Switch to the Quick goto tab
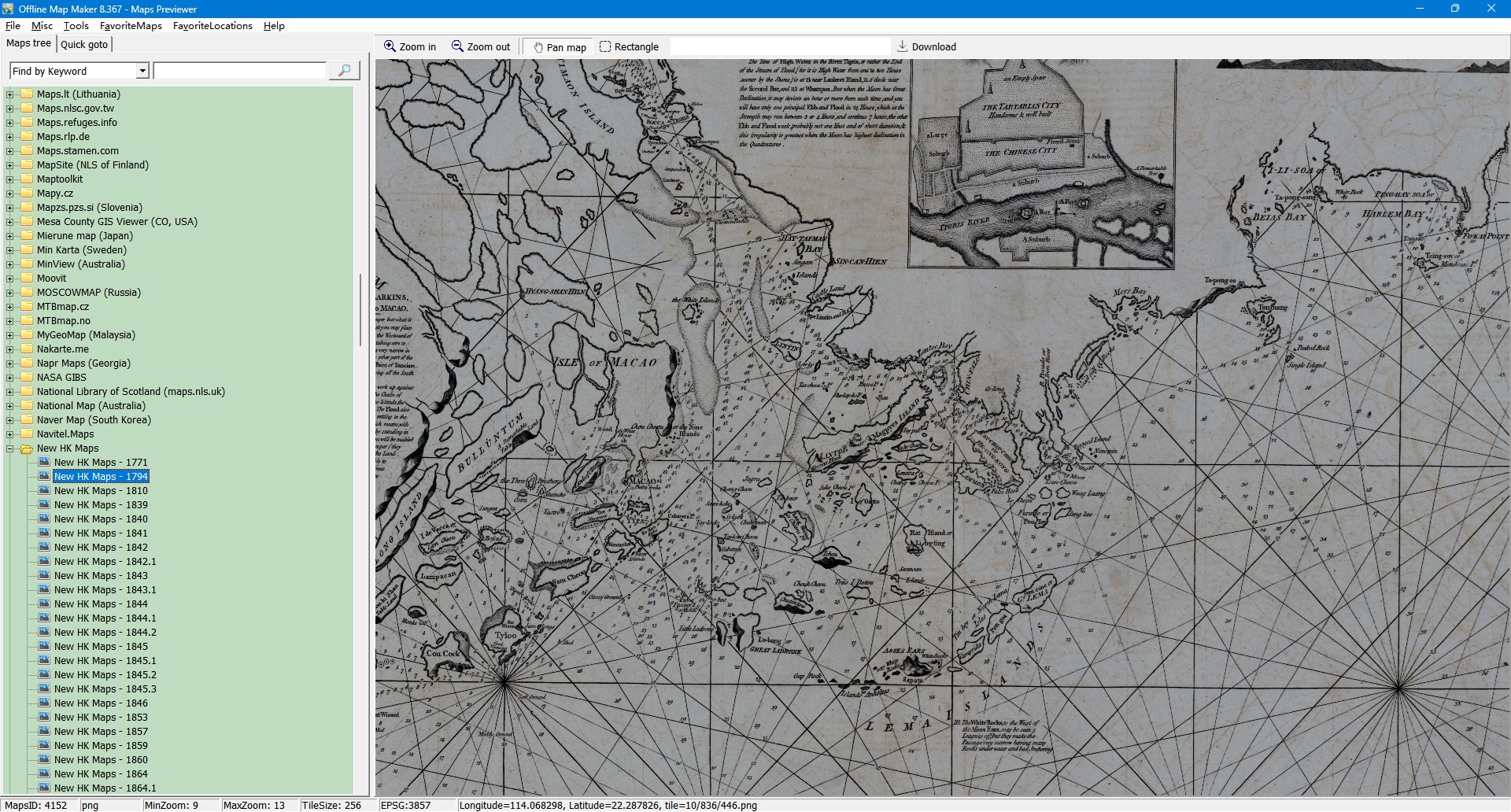1511x812 pixels. pos(84,44)
